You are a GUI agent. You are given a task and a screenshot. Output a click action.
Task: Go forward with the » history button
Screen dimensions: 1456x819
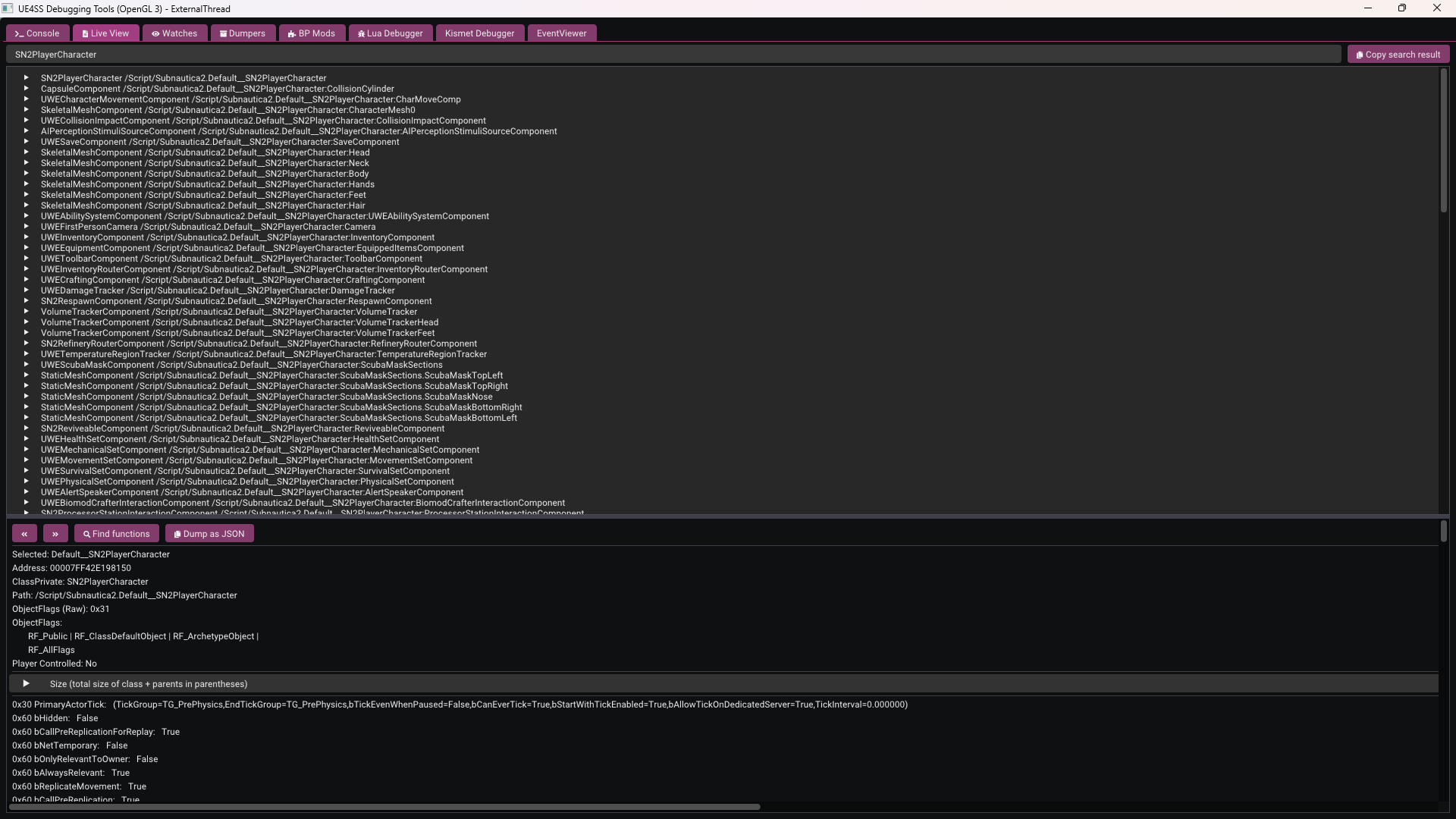tap(55, 534)
